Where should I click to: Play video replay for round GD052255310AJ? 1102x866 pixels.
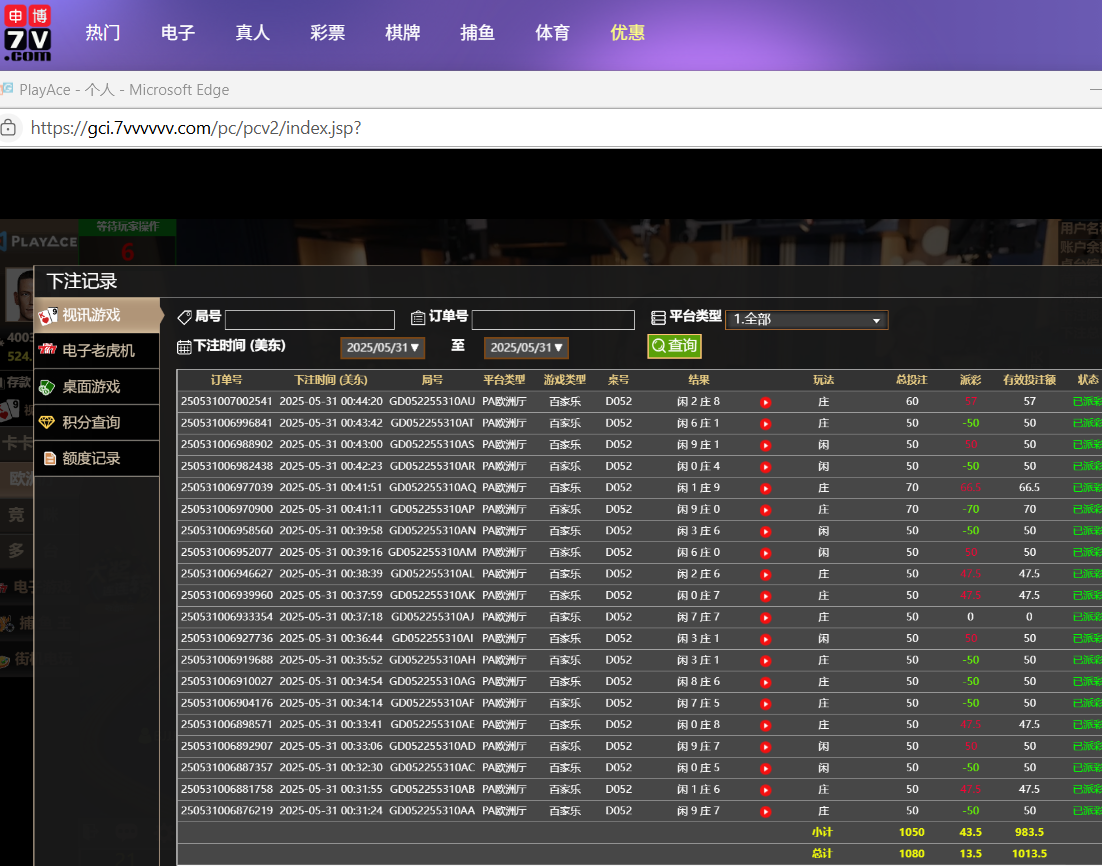tap(765, 617)
